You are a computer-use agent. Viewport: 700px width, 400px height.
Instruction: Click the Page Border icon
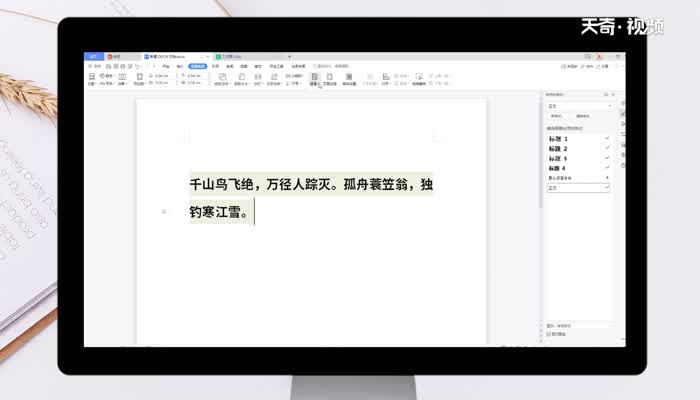click(329, 79)
